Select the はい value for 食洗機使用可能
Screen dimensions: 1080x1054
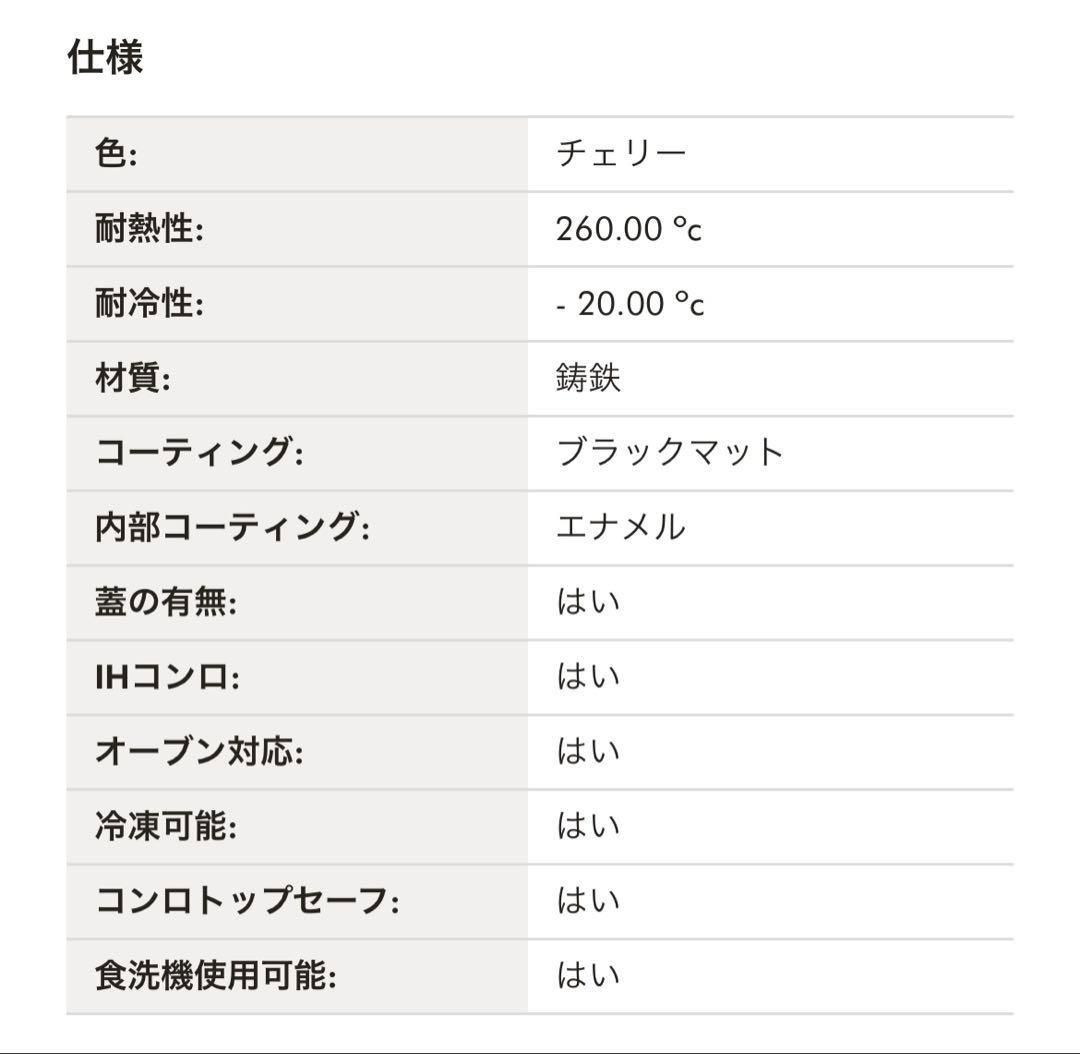click(588, 976)
